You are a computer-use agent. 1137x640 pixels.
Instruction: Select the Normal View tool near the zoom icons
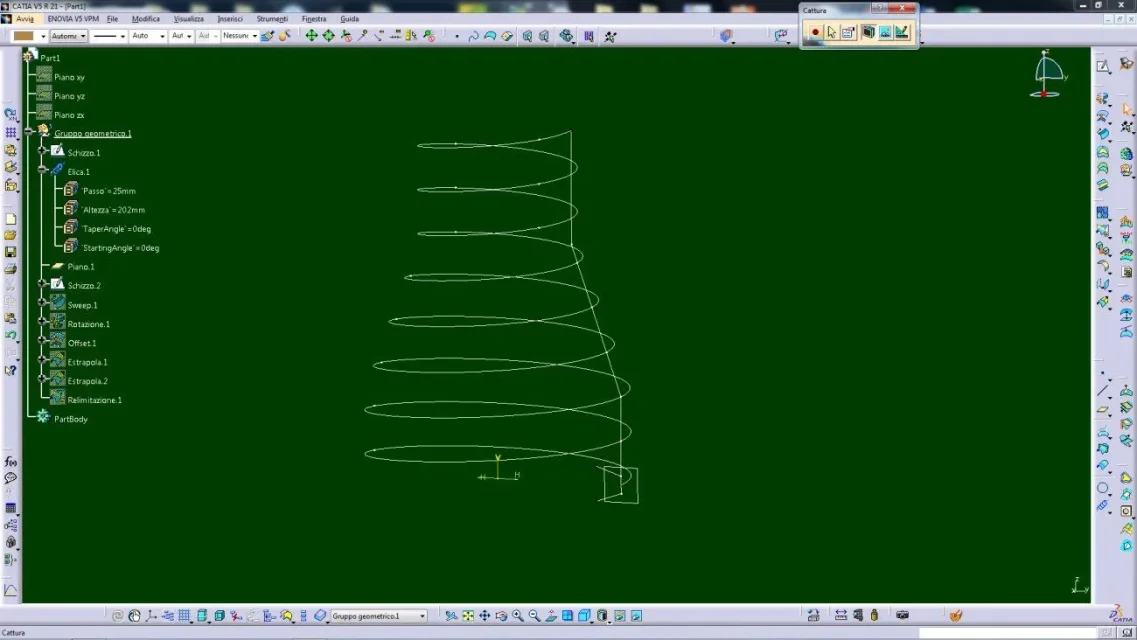[551, 615]
